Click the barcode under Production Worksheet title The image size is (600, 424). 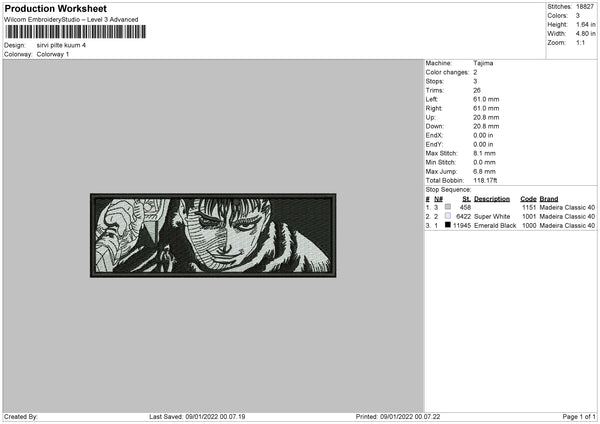[x=76, y=32]
